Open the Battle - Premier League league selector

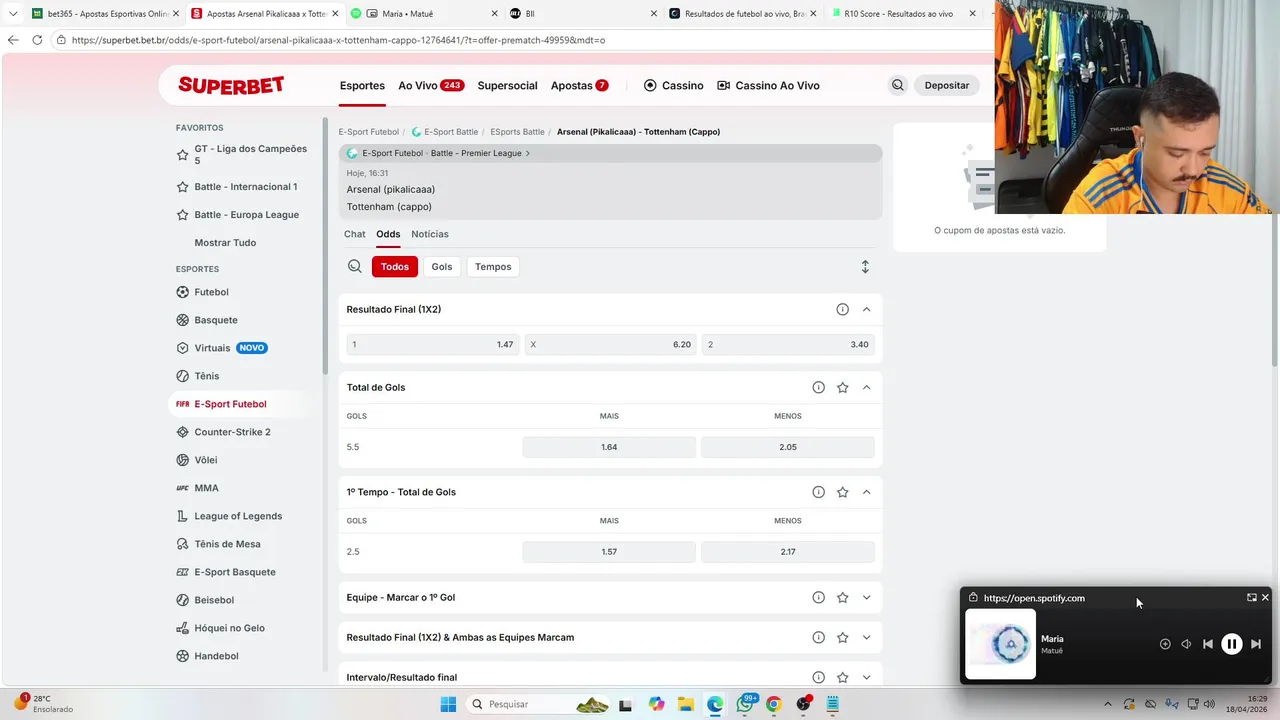tap(610, 153)
